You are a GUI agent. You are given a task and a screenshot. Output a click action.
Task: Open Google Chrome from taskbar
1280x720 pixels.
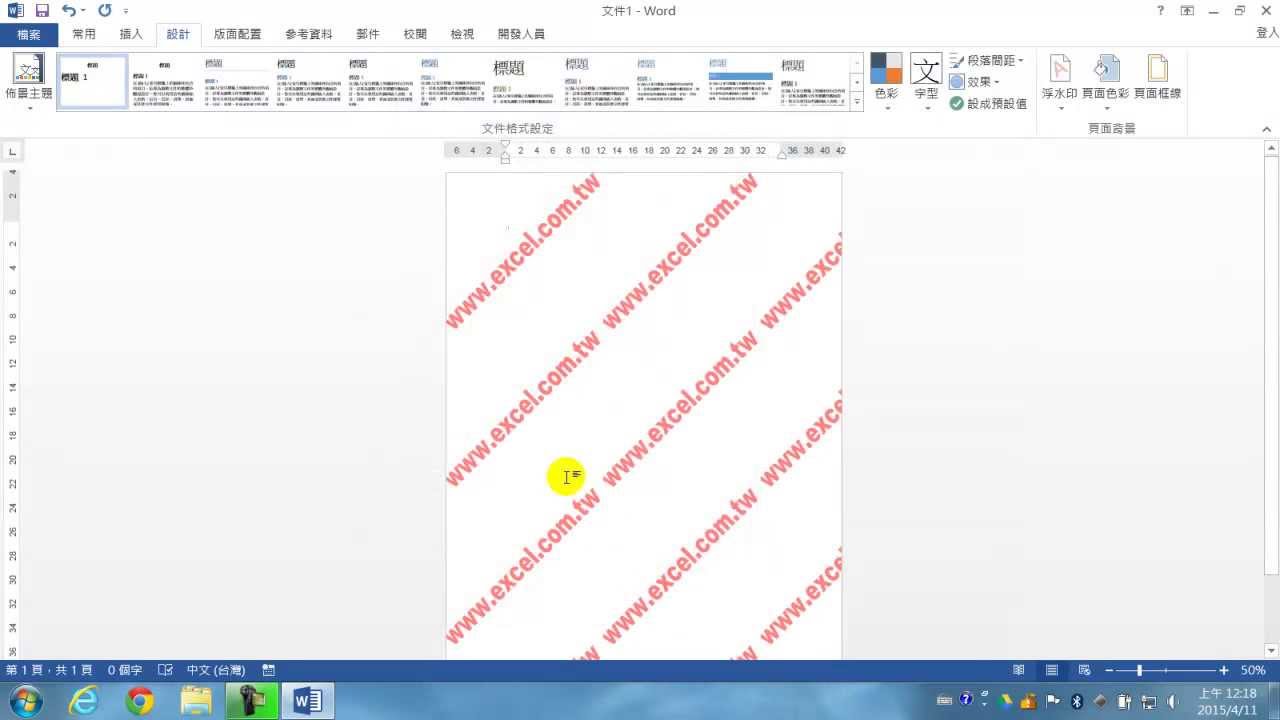(x=140, y=701)
